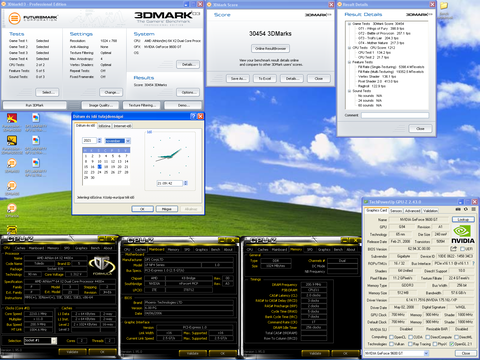This screenshot has height=360, width=480.
Task: Switch to Sensors tab in GPU-Z
Action: pyautogui.click(x=396, y=211)
